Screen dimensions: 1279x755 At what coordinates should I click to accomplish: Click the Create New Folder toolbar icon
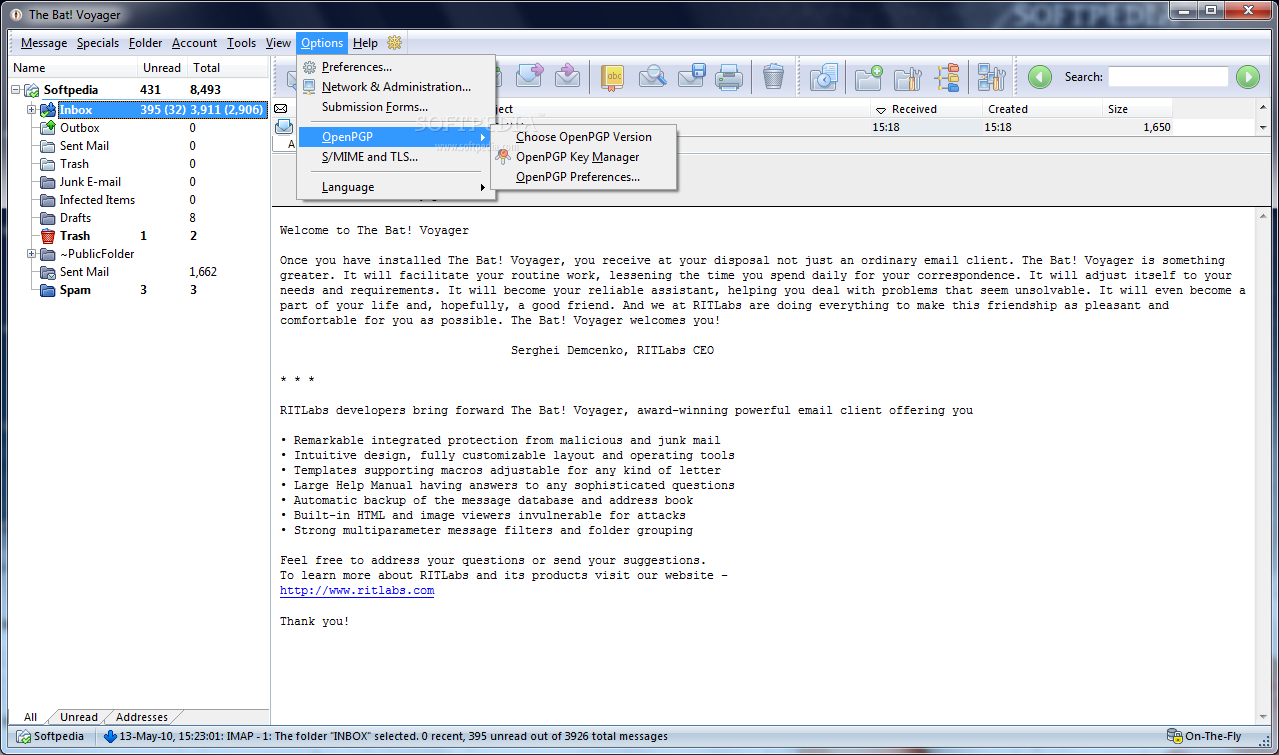click(868, 76)
